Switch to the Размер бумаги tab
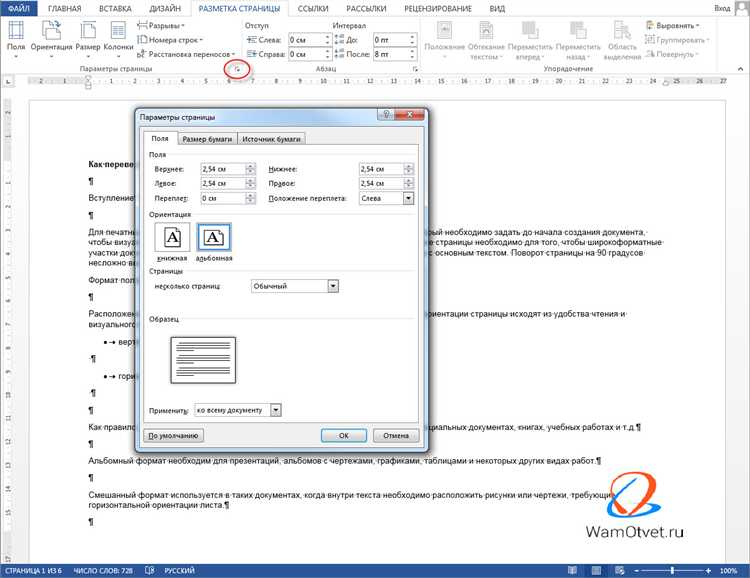This screenshot has height=578, width=750. coord(207,139)
